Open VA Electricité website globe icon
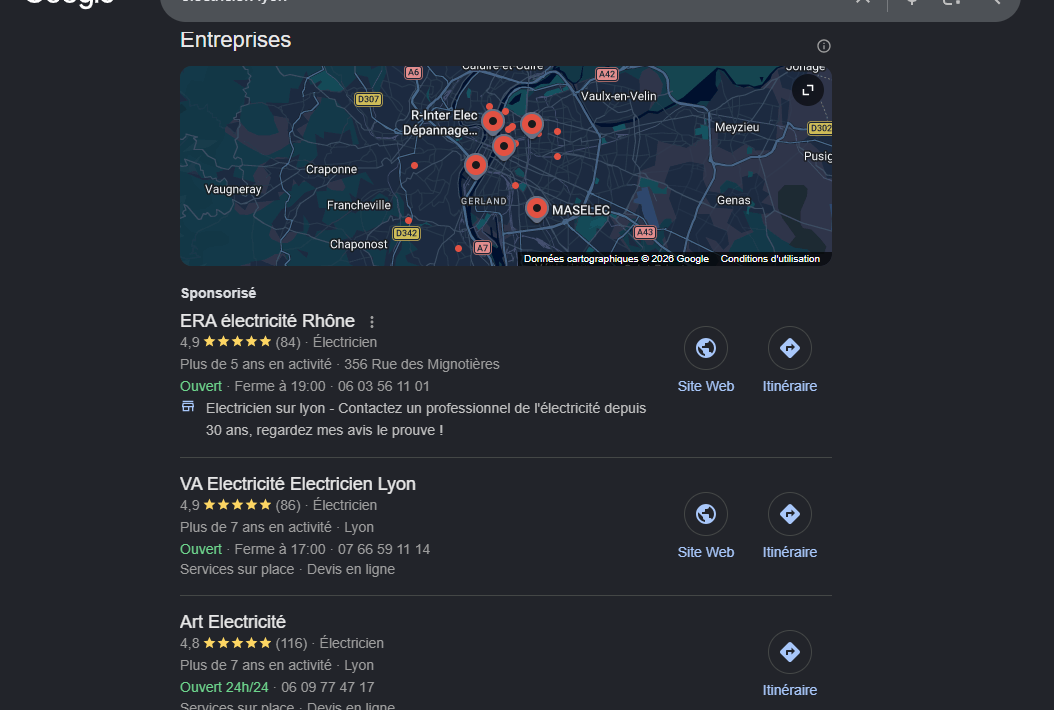 (x=706, y=514)
